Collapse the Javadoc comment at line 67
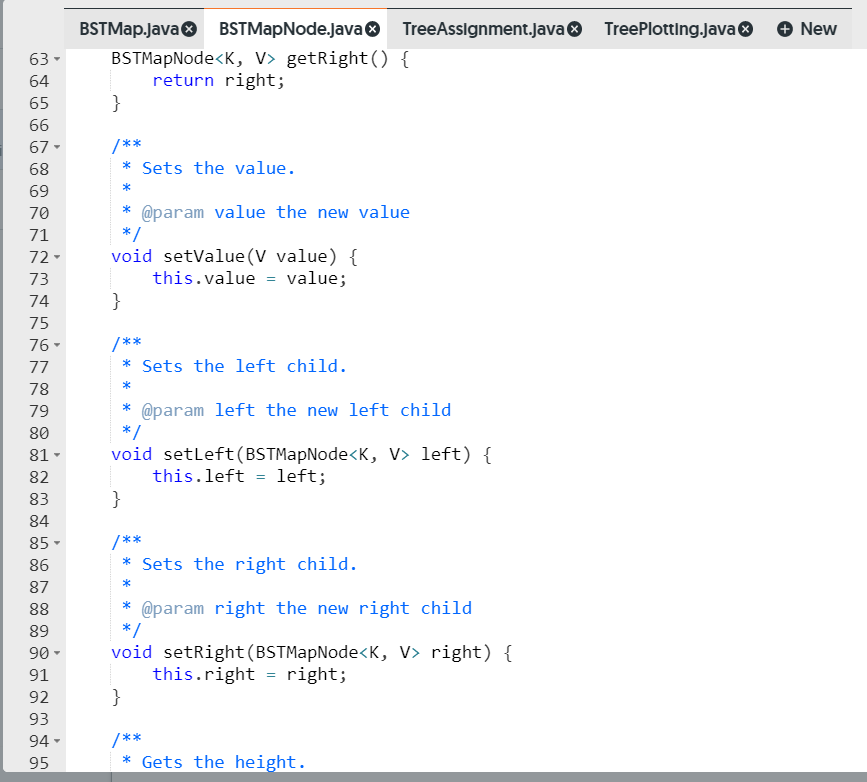 pos(58,146)
